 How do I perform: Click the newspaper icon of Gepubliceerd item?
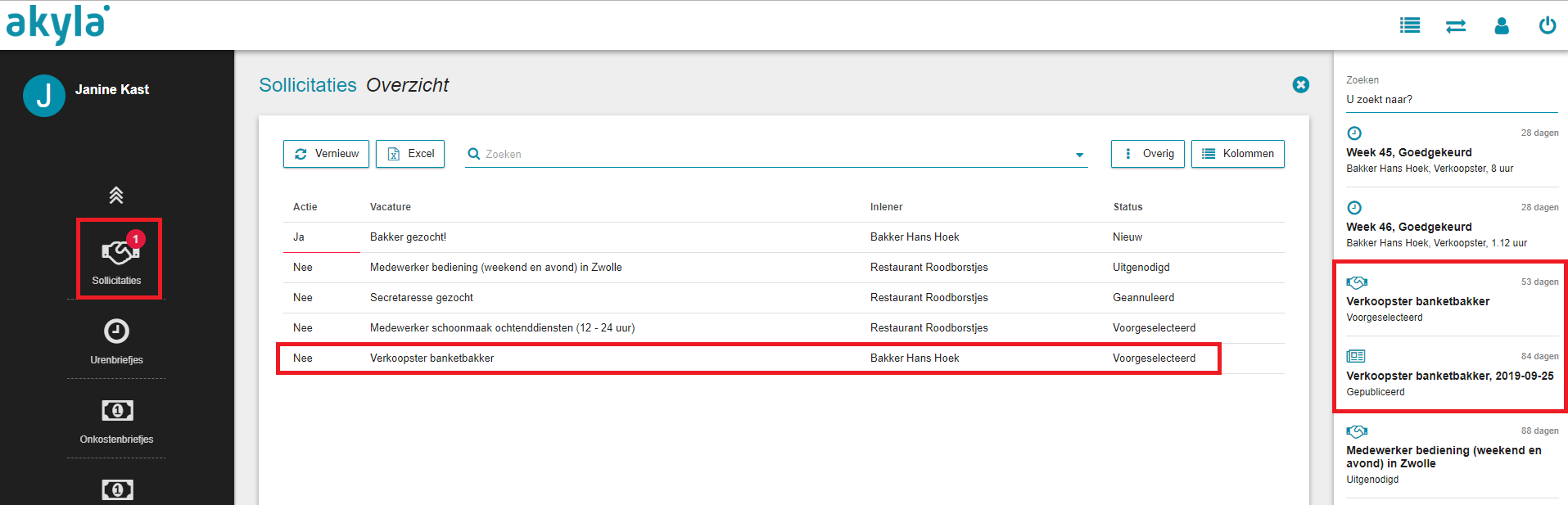(x=1356, y=357)
